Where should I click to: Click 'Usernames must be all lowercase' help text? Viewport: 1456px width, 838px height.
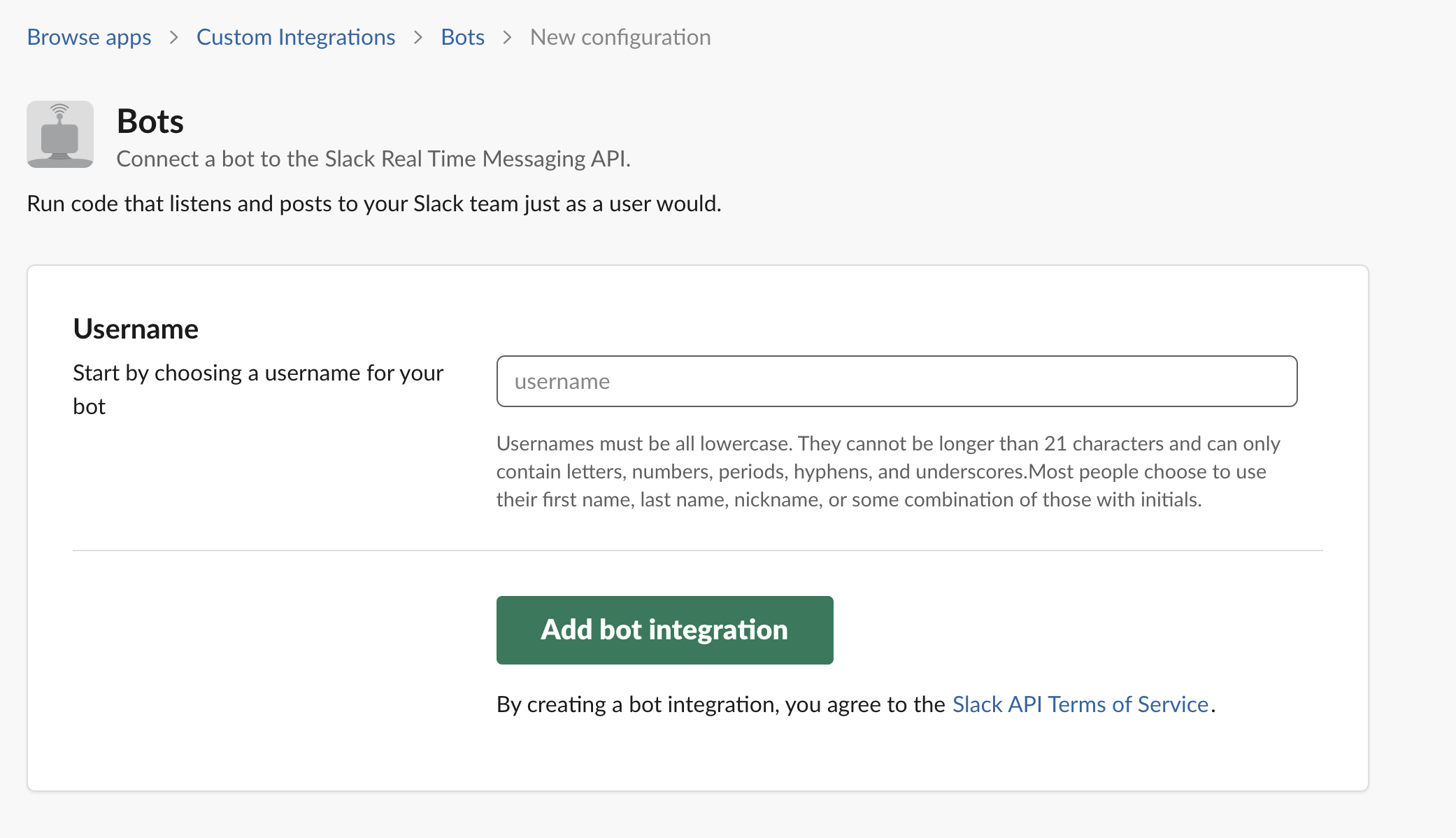(x=888, y=471)
